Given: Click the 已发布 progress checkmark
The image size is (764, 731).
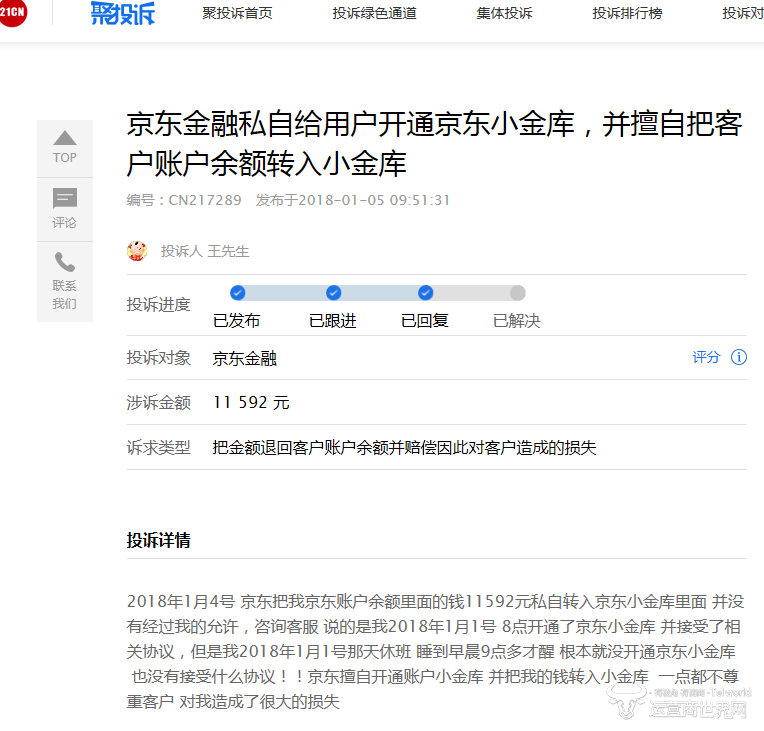Looking at the screenshot, I should (237, 293).
